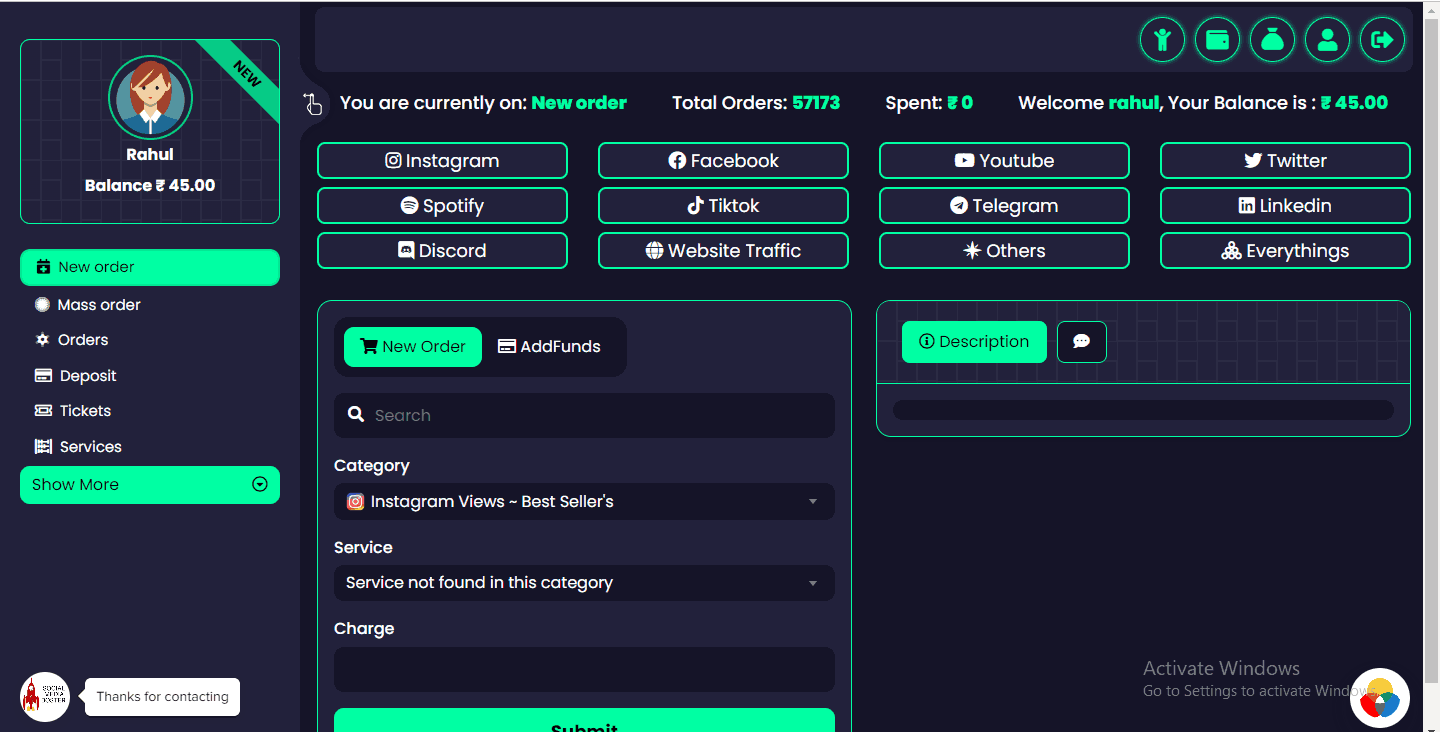
Task: Choose the Telegram category button
Action: 1004,206
